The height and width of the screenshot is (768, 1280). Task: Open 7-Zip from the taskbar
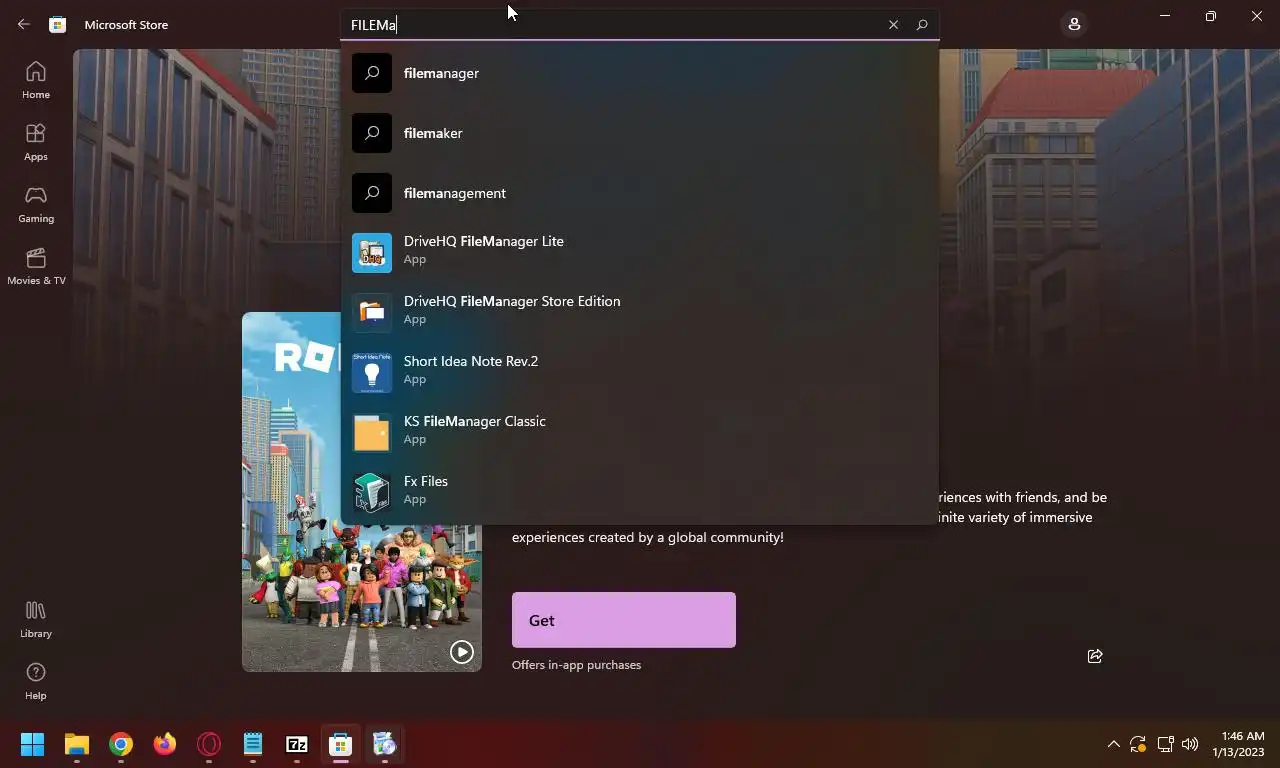click(297, 744)
